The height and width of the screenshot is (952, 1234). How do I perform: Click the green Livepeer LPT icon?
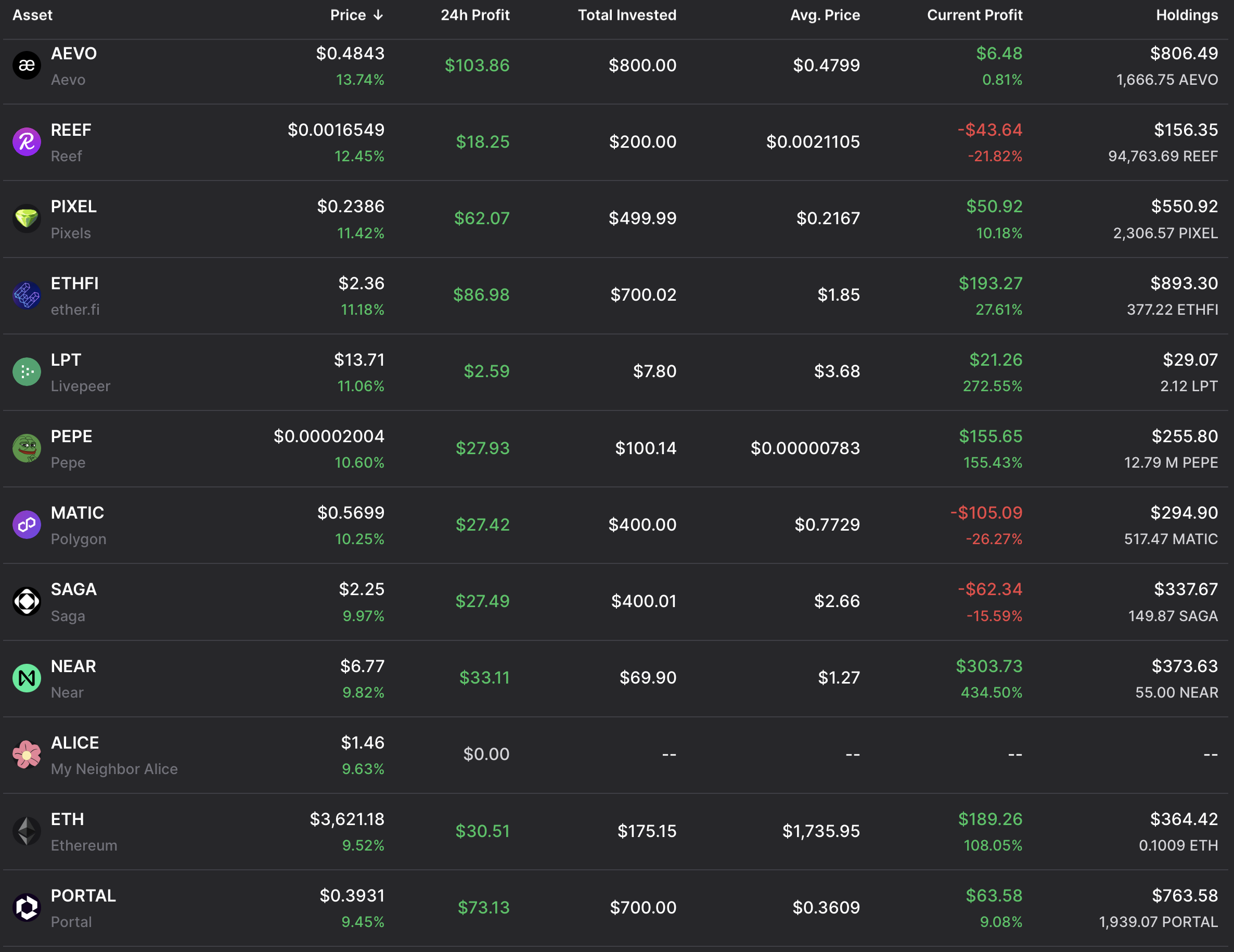point(27,372)
